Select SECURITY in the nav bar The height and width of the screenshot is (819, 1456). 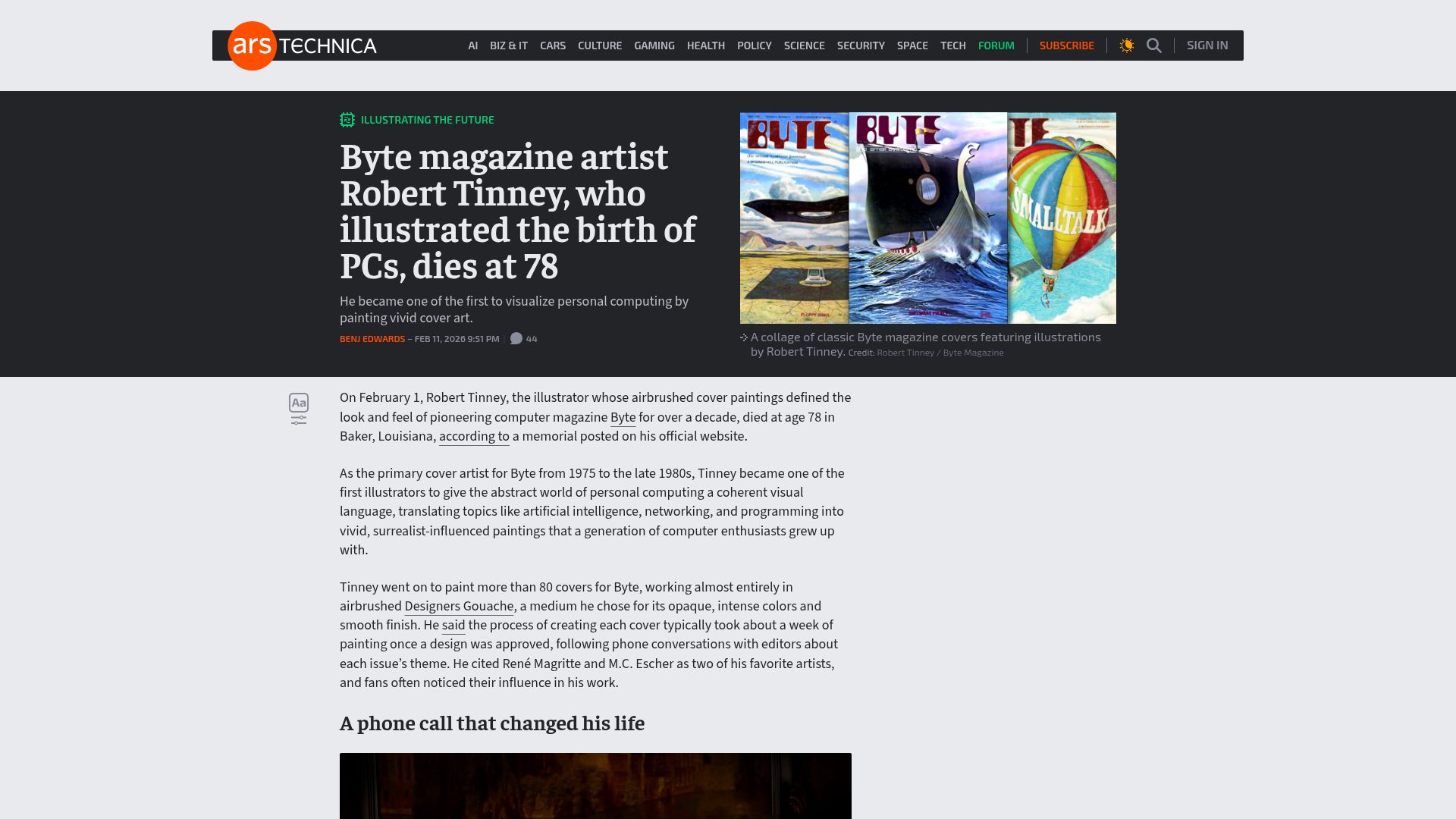[861, 45]
